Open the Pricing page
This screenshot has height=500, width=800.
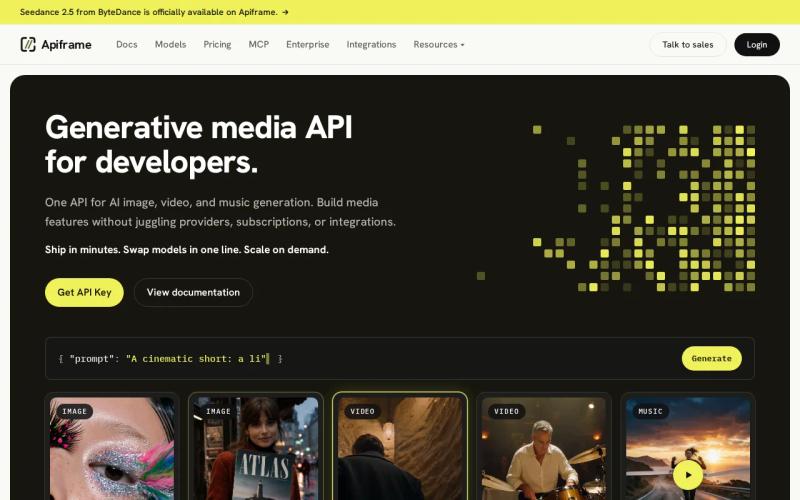(217, 44)
